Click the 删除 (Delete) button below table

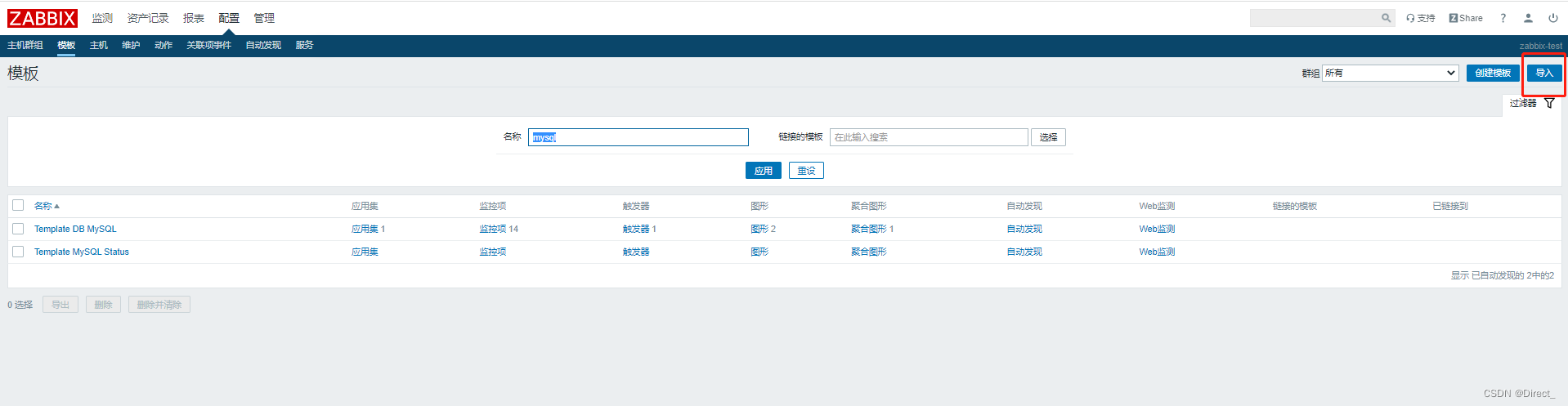coord(103,305)
